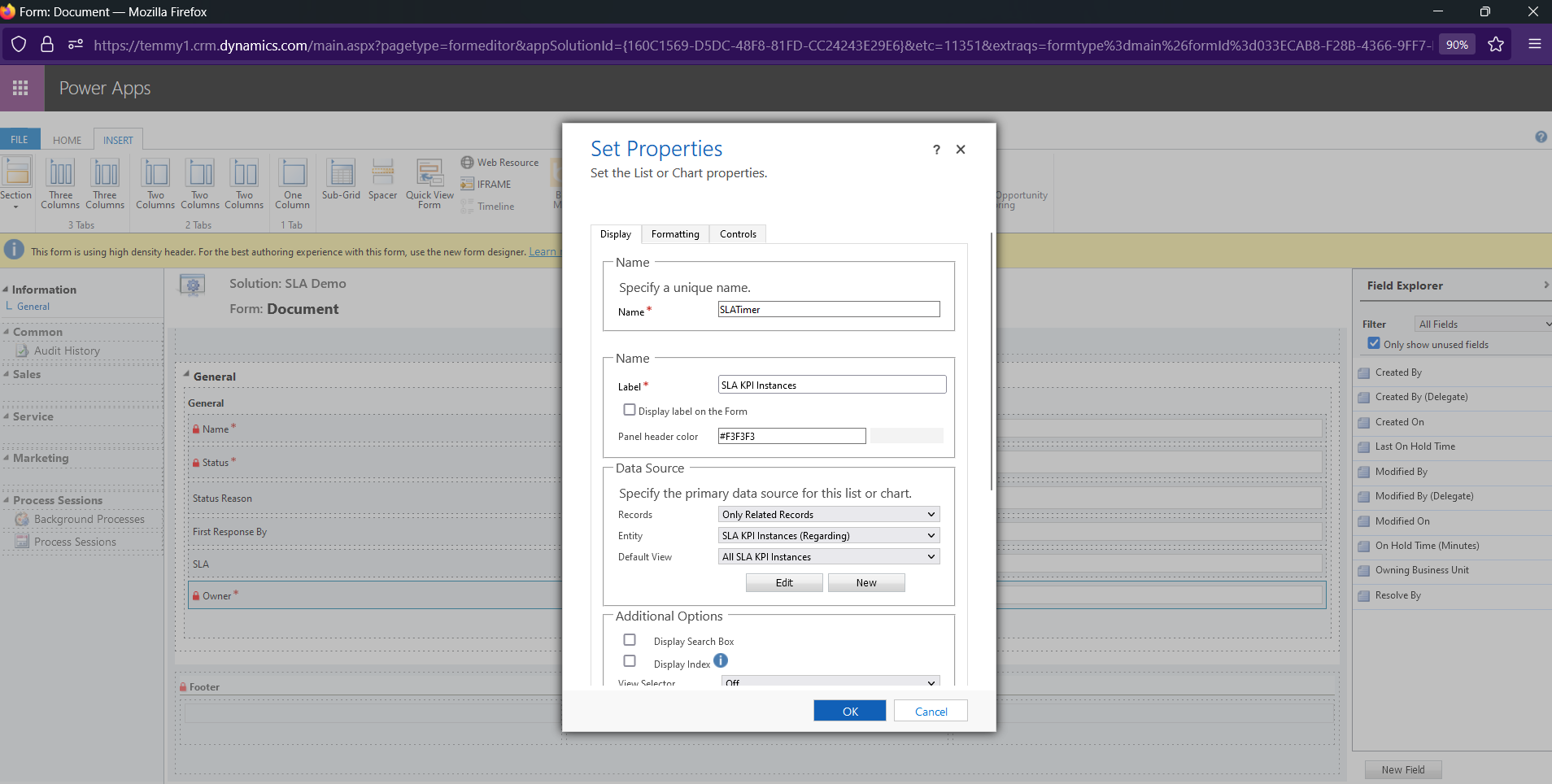
Task: Switch to the Formatting tab
Action: click(x=675, y=234)
